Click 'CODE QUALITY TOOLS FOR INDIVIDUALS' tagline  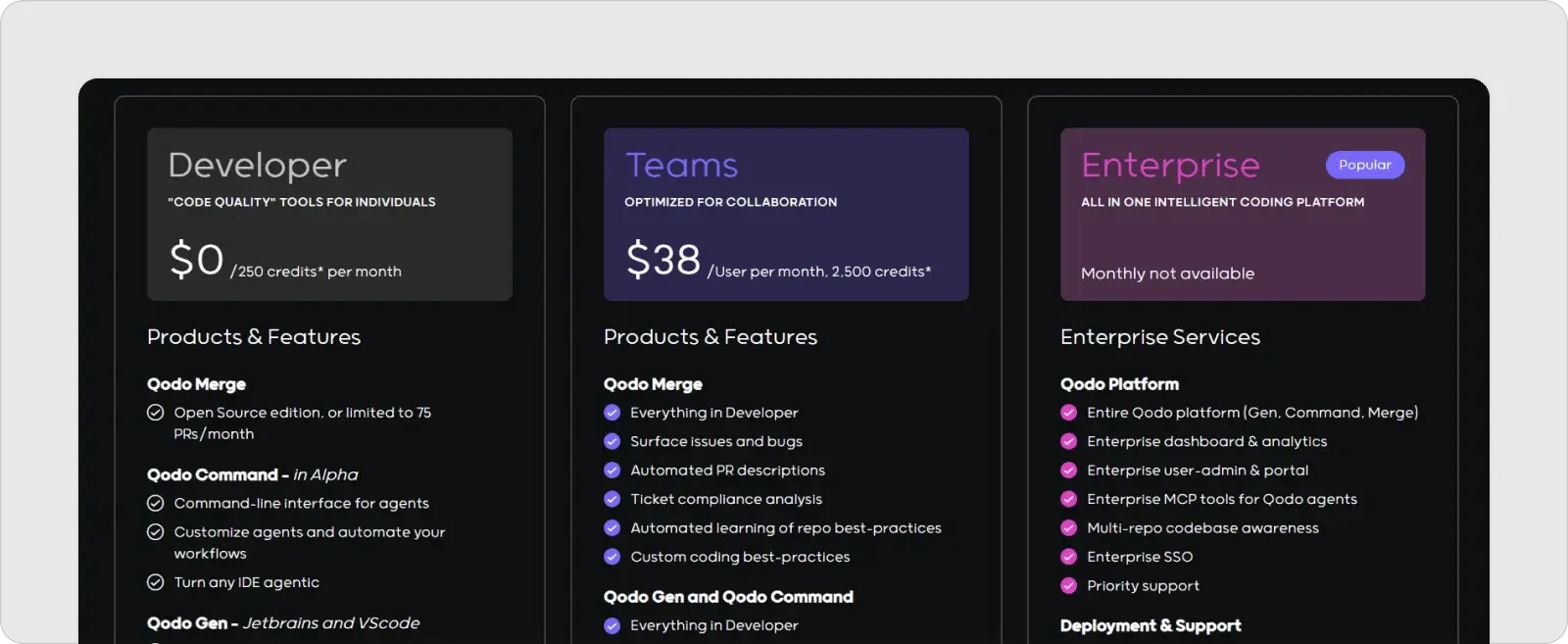(x=302, y=202)
